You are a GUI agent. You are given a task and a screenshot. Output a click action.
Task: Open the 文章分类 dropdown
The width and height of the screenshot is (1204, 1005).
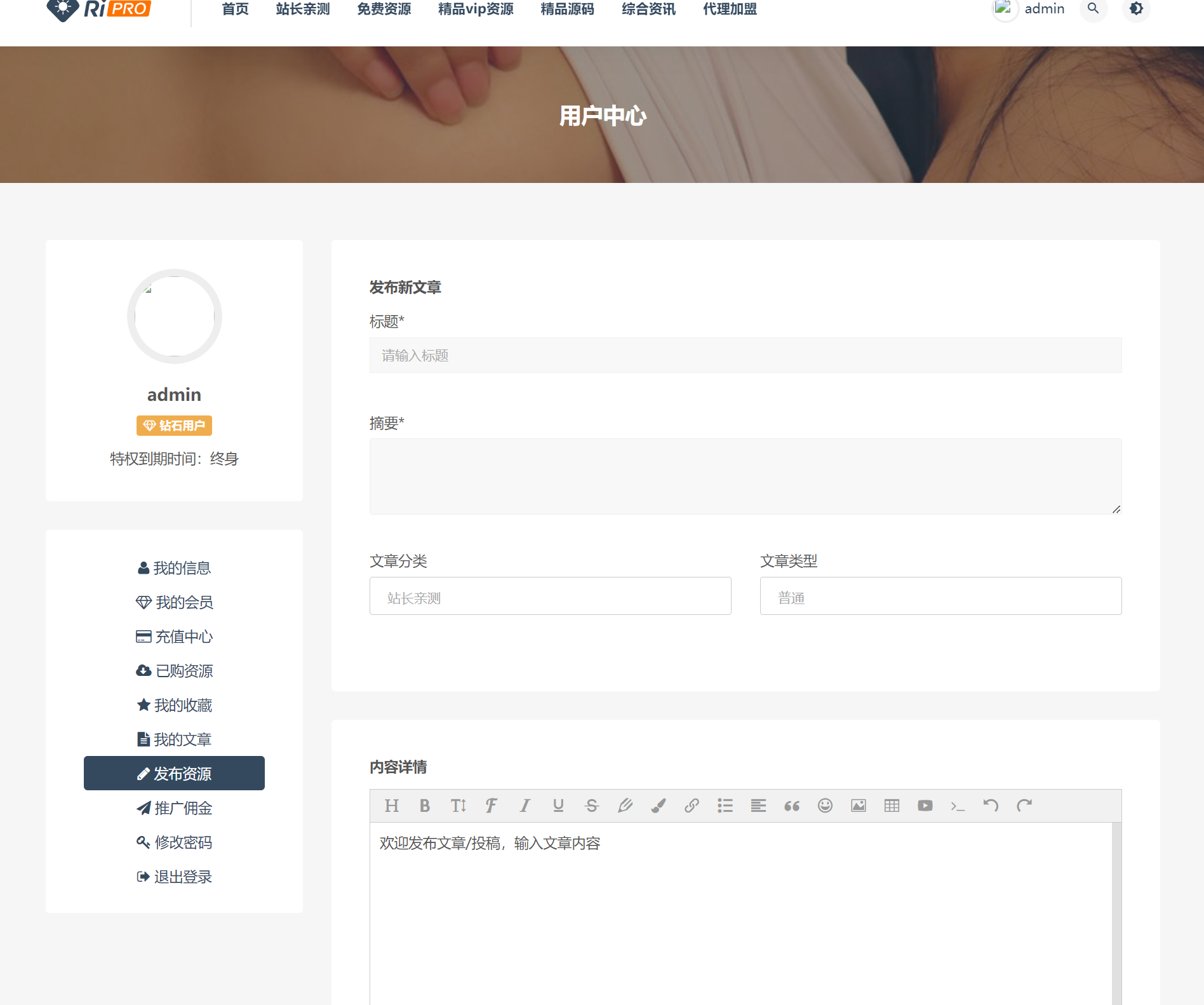coord(550,596)
